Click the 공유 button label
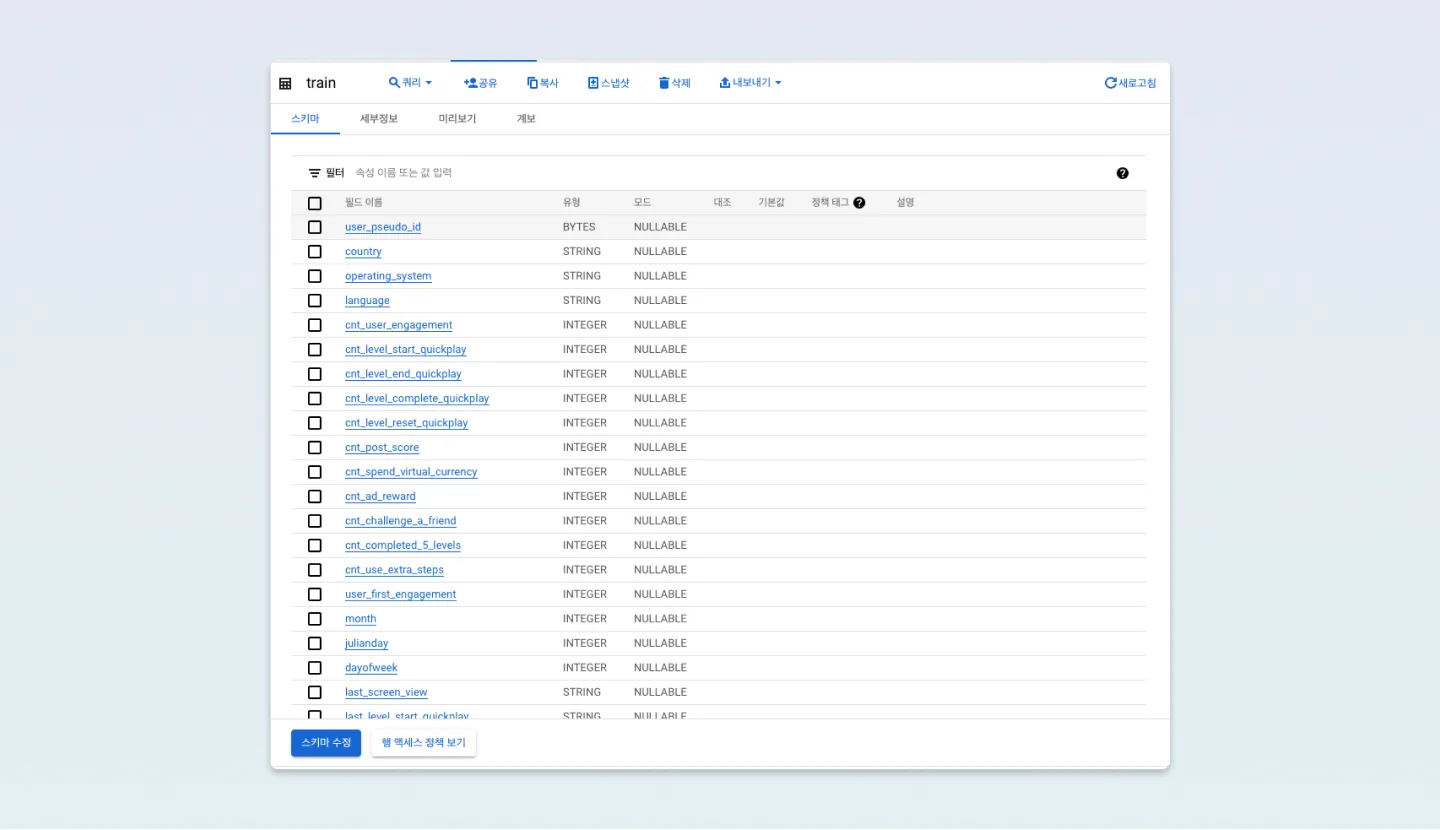Screen dimensions: 1440x830 [x=488, y=83]
